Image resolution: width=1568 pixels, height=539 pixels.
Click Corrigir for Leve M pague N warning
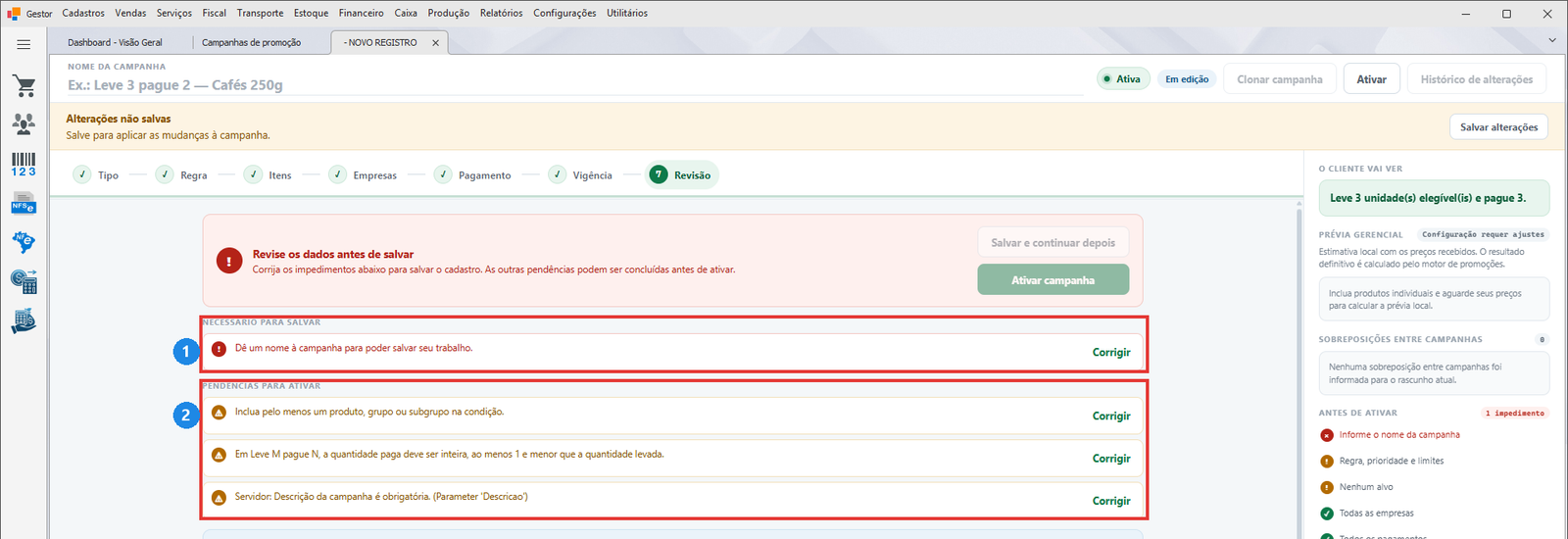[1111, 459]
